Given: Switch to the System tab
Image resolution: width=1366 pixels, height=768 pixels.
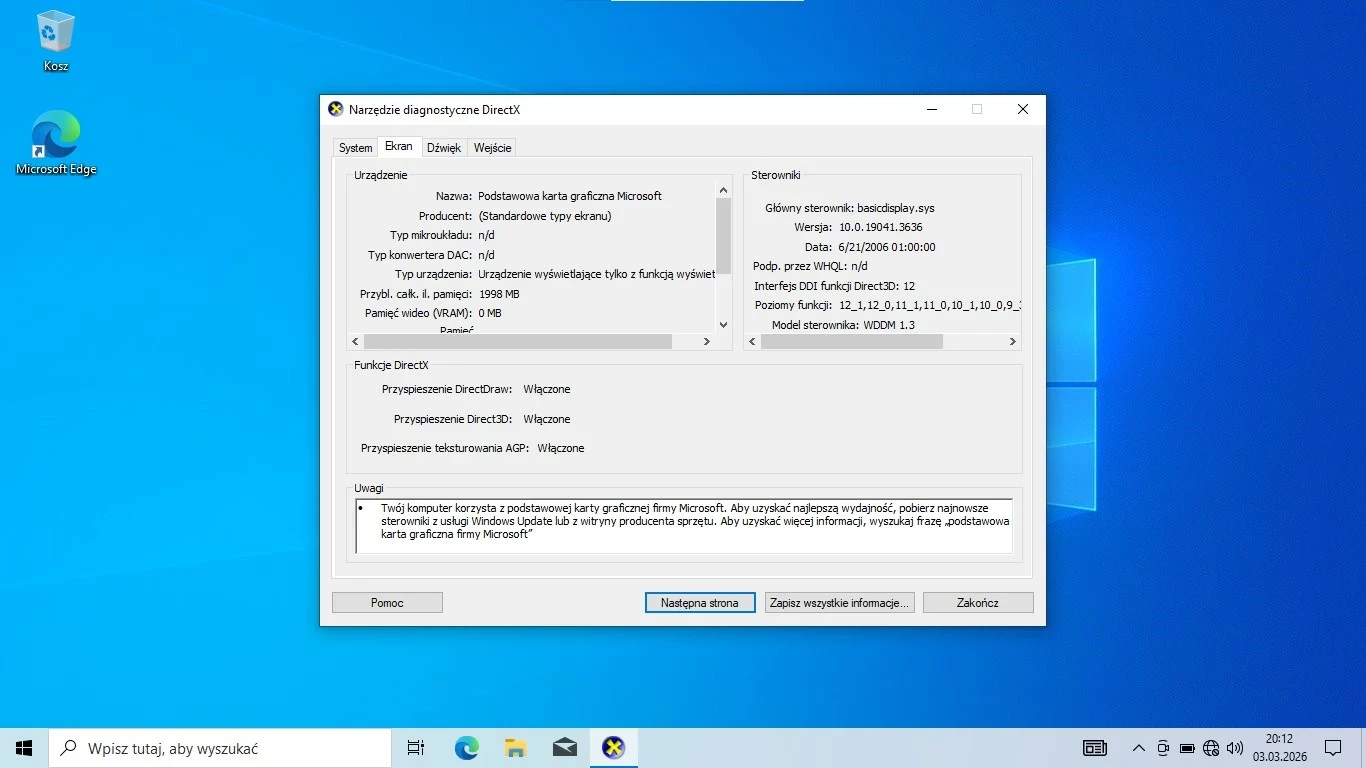Looking at the screenshot, I should click(355, 147).
